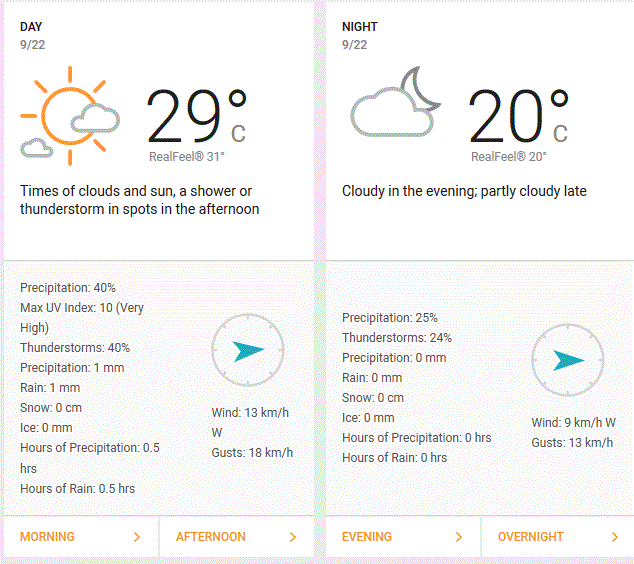Expand the Morning forecast chevron
Screen dimensions: 634x564
137,537
